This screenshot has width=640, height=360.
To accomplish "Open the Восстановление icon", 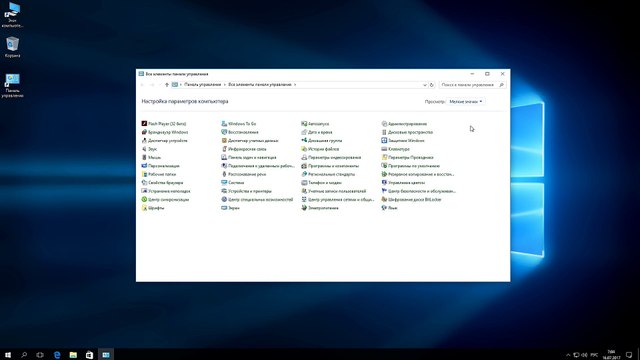I will 224,132.
